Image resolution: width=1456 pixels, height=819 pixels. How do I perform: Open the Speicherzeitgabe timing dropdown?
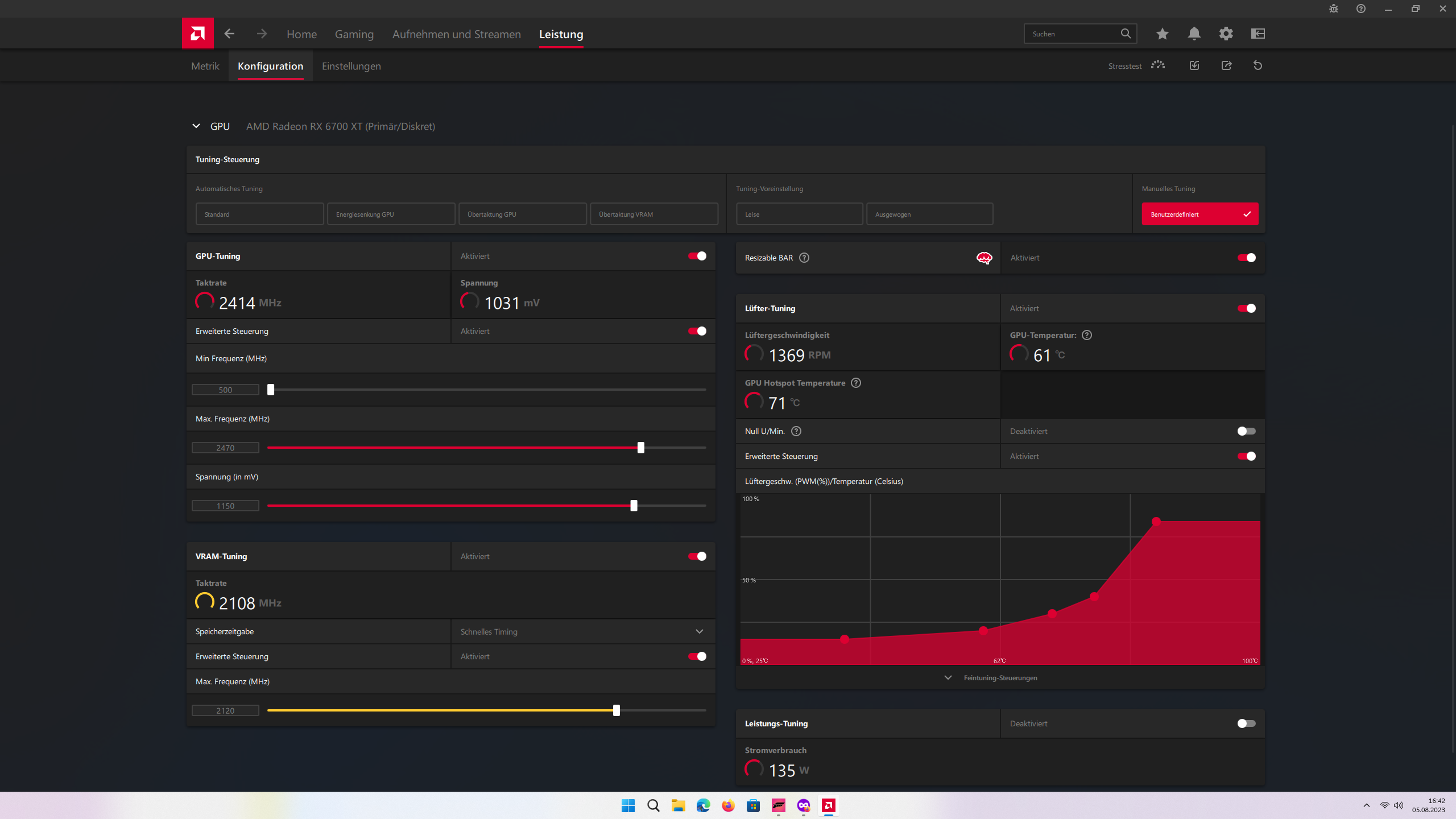click(699, 631)
